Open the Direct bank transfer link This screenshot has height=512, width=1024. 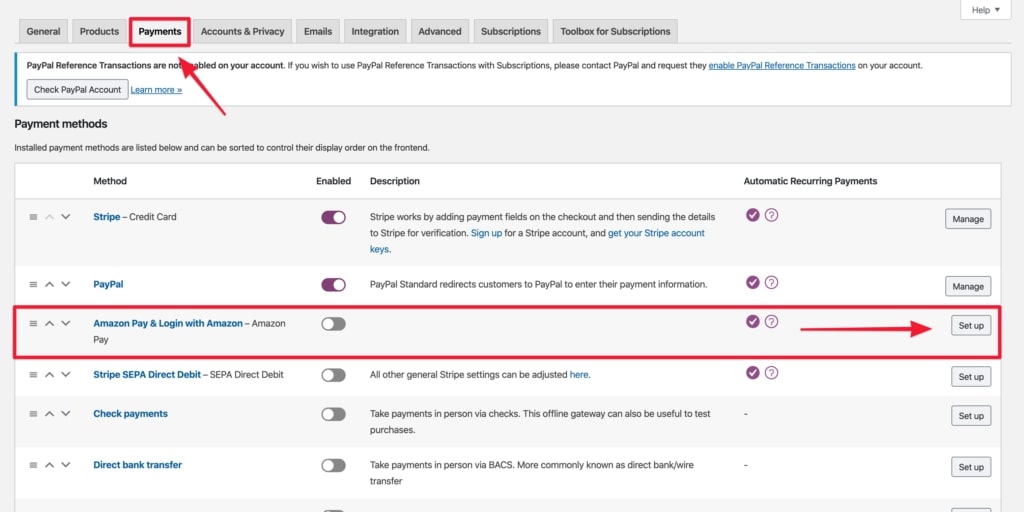138,465
